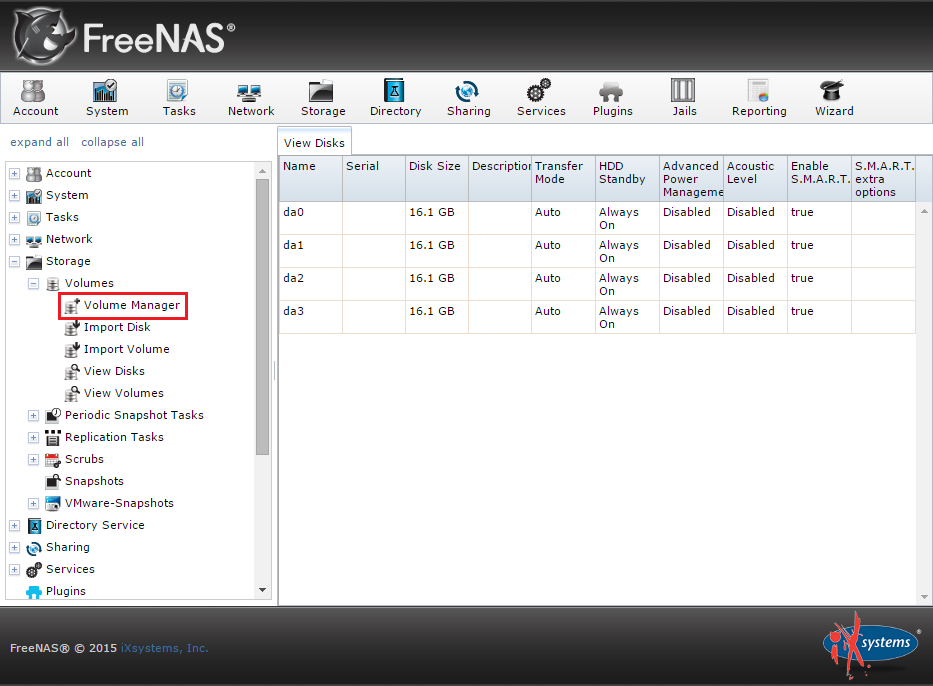This screenshot has height=686, width=933.
Task: Open Import Volume in the tree
Action: tap(126, 349)
